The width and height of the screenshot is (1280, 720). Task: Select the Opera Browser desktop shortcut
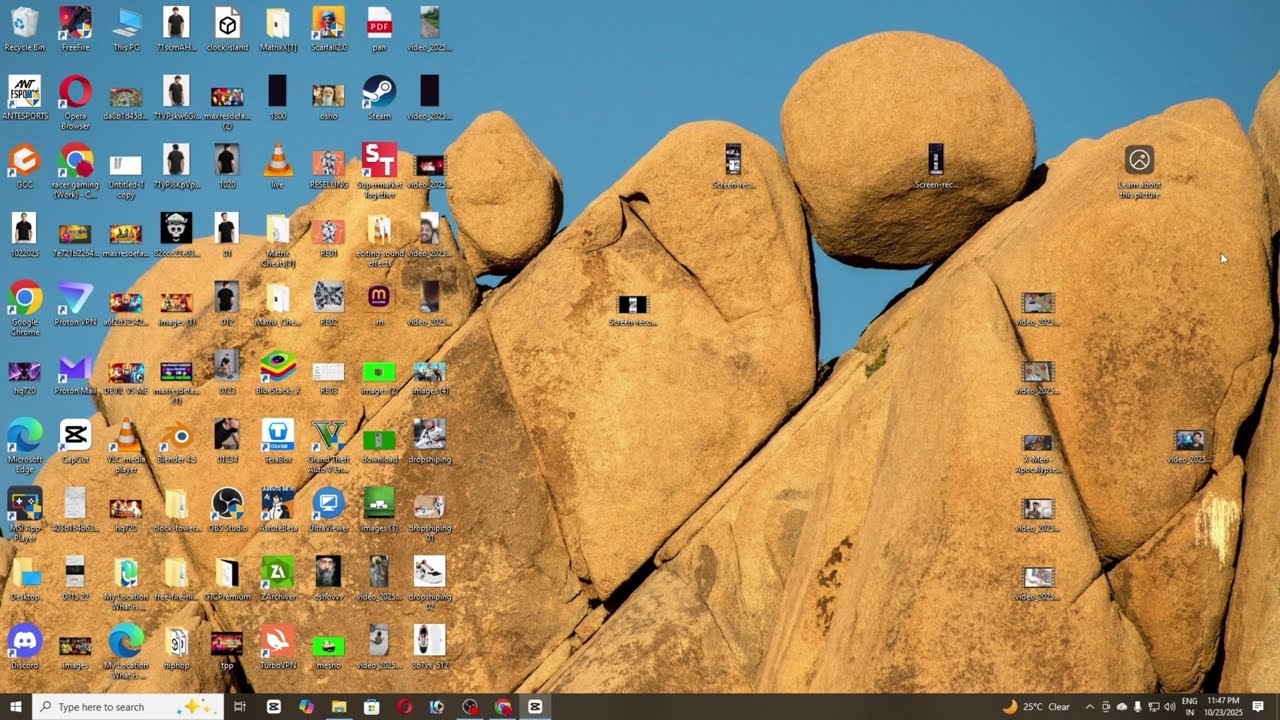[75, 102]
